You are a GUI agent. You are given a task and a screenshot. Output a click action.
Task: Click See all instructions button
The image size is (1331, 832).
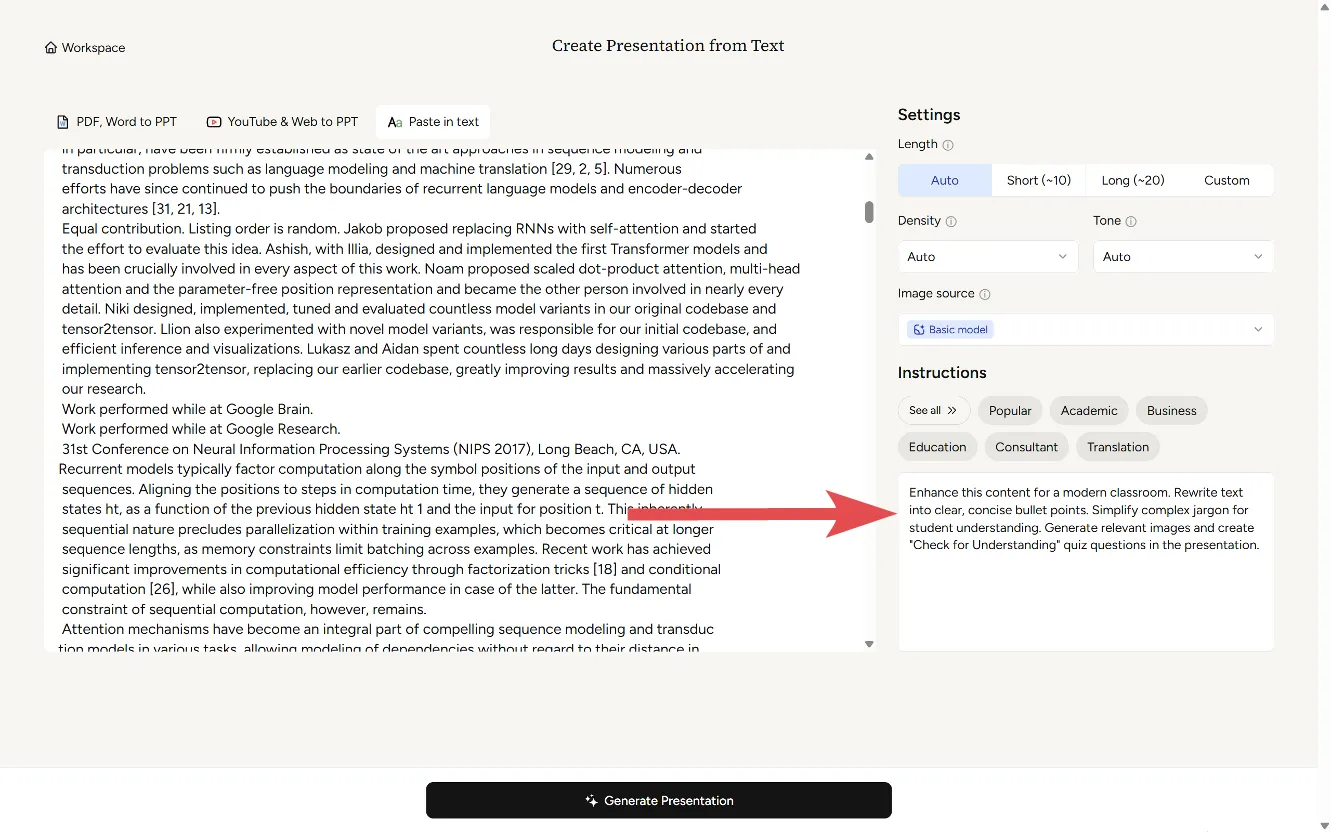pos(933,411)
